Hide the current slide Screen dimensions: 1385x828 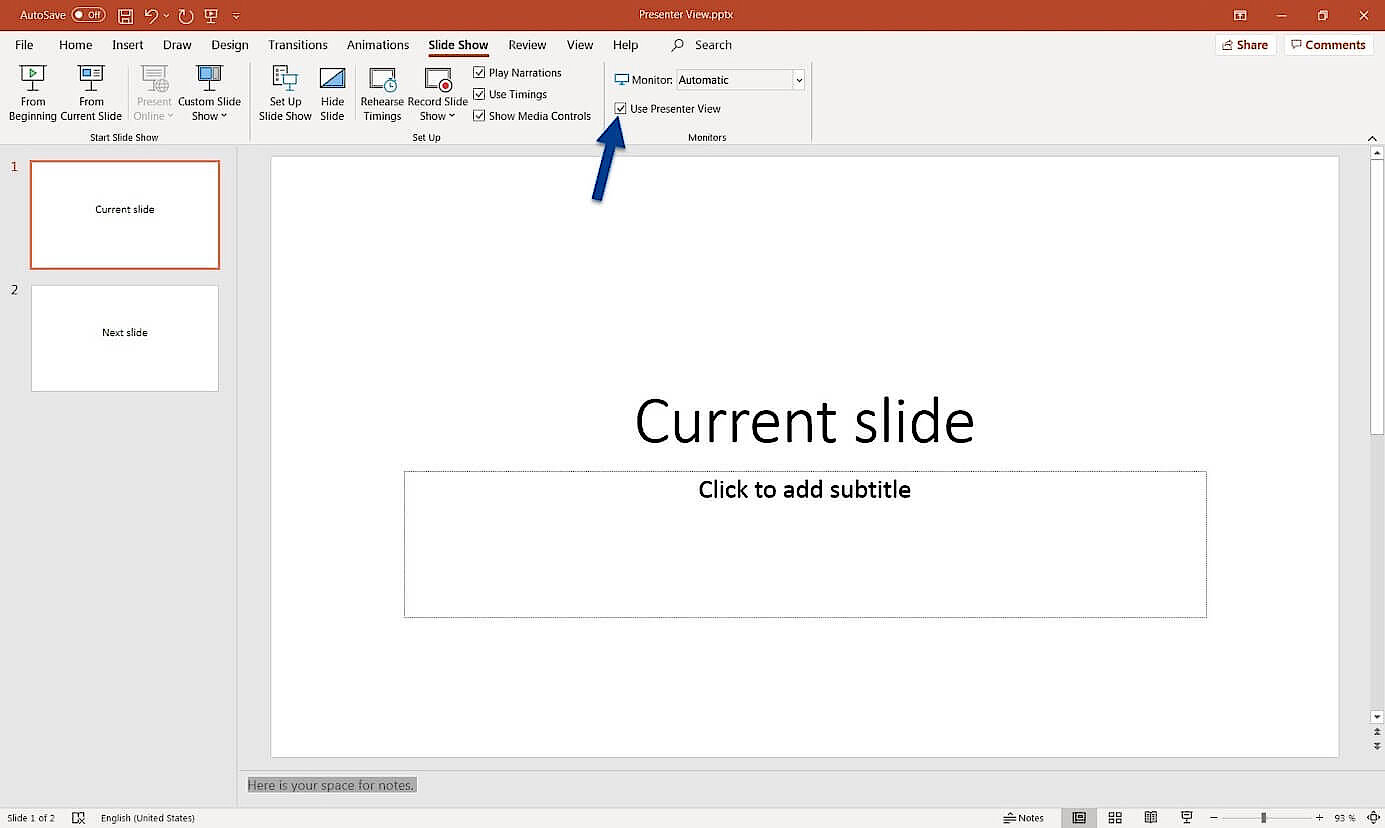click(332, 92)
